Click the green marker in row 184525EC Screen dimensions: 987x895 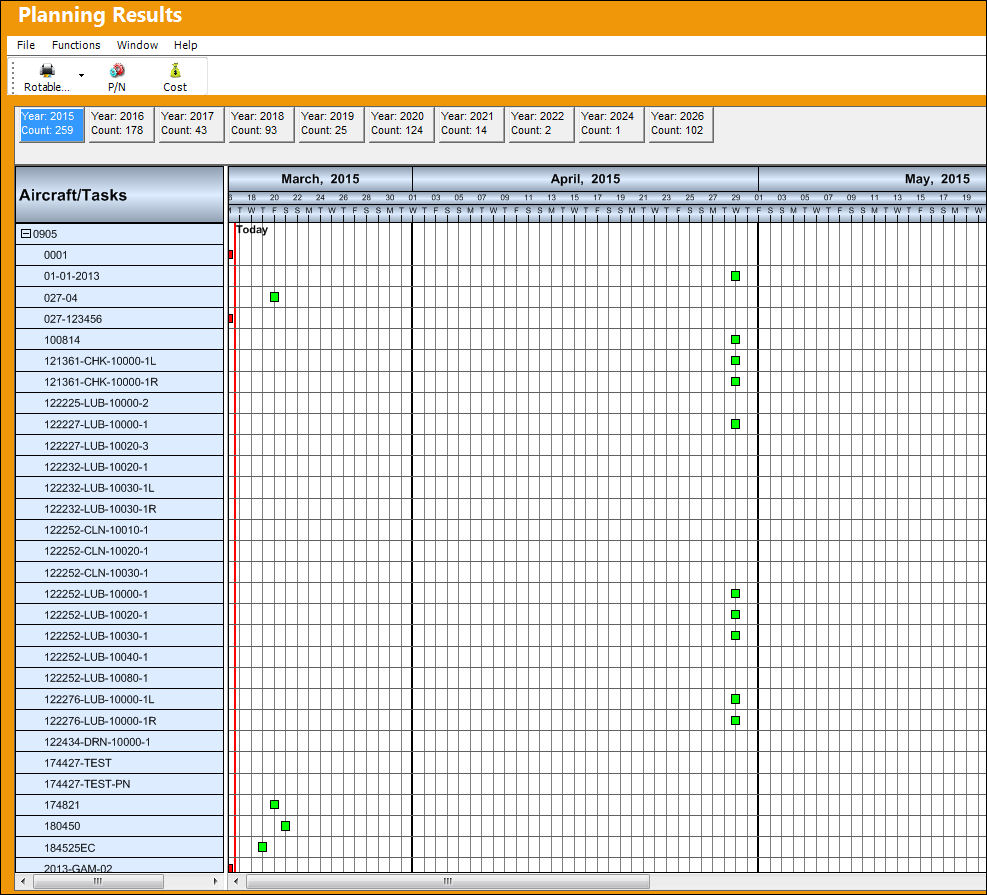click(x=262, y=847)
